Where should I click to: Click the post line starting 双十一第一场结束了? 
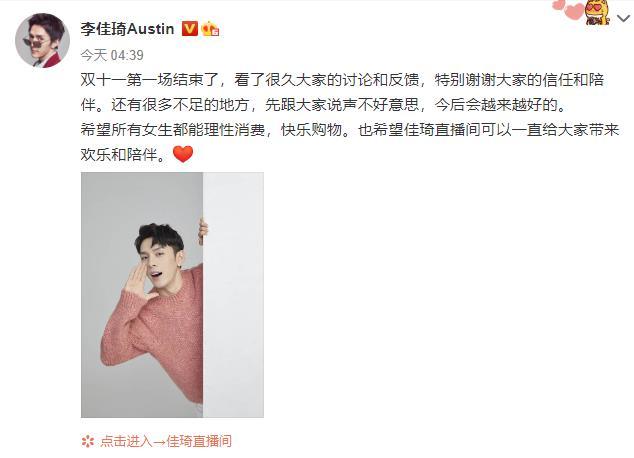click(x=342, y=80)
